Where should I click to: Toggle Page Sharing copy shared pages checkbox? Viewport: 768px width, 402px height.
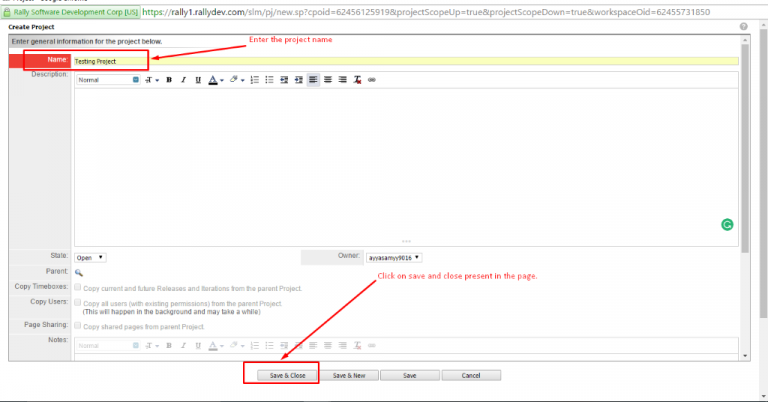tap(78, 326)
